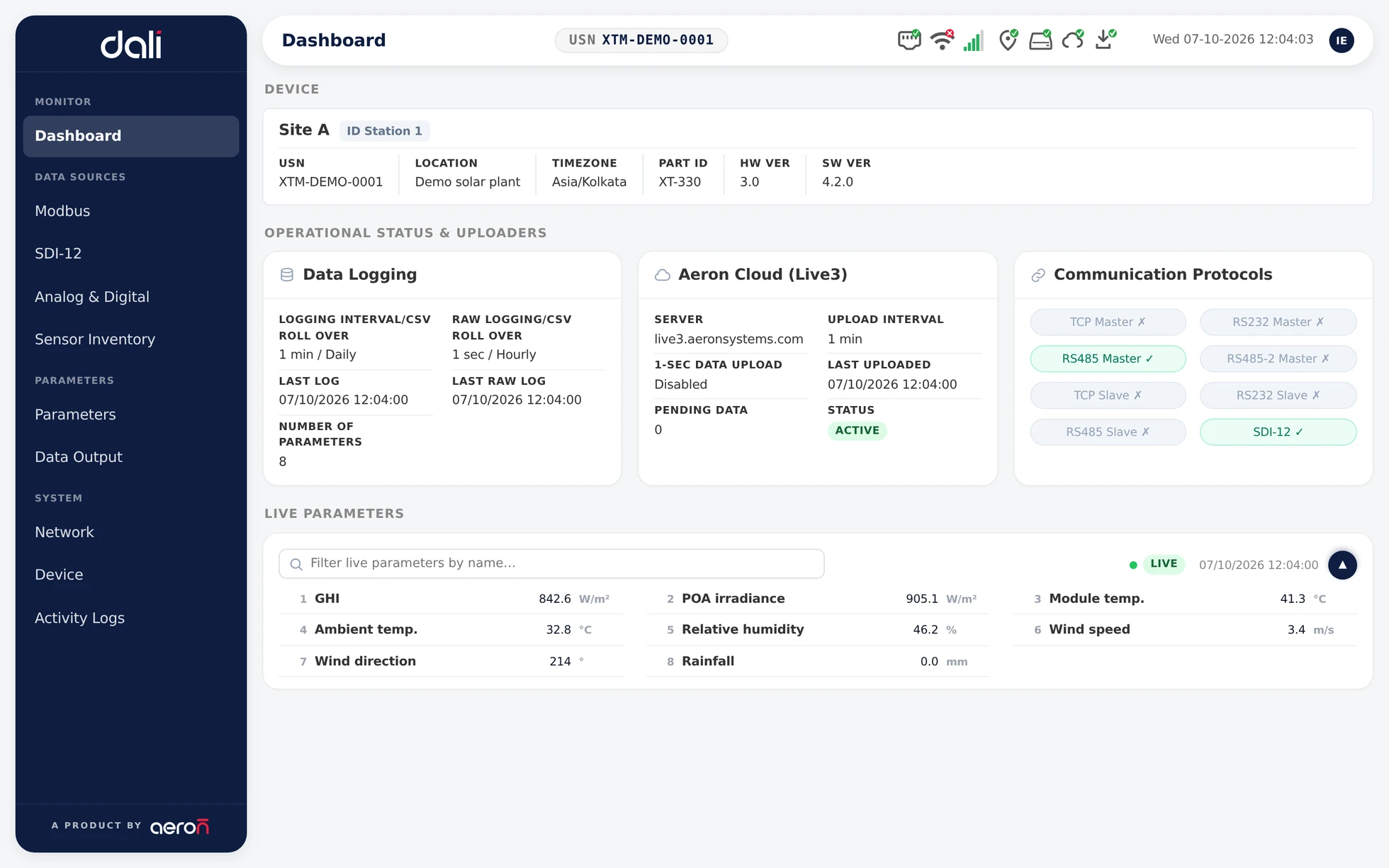Focus the filter live parameters field
The image size is (1389, 868).
pyautogui.click(x=551, y=564)
